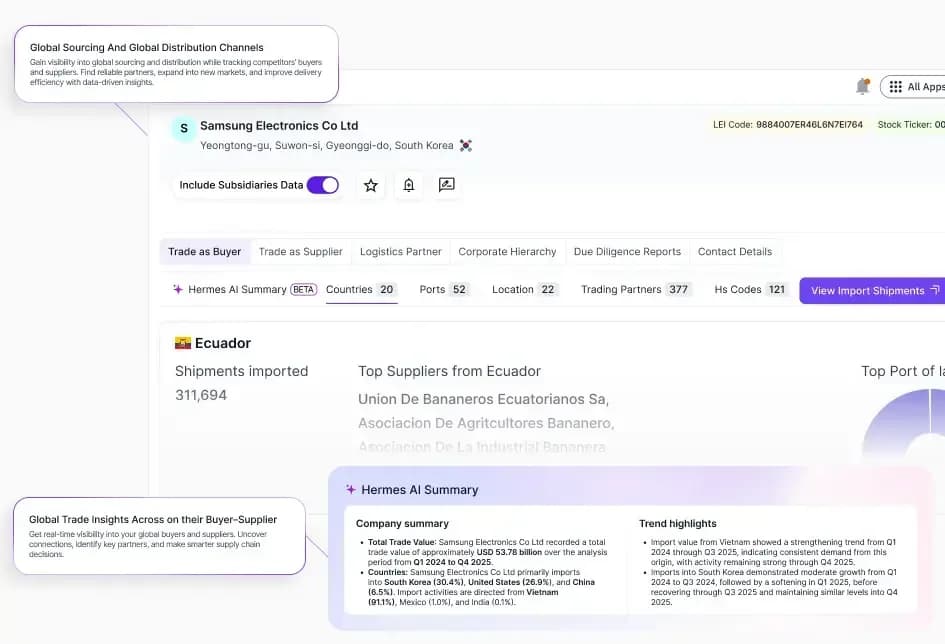Image resolution: width=945 pixels, height=644 pixels.
Task: Click the notes icon next to the alert
Action: coord(446,185)
